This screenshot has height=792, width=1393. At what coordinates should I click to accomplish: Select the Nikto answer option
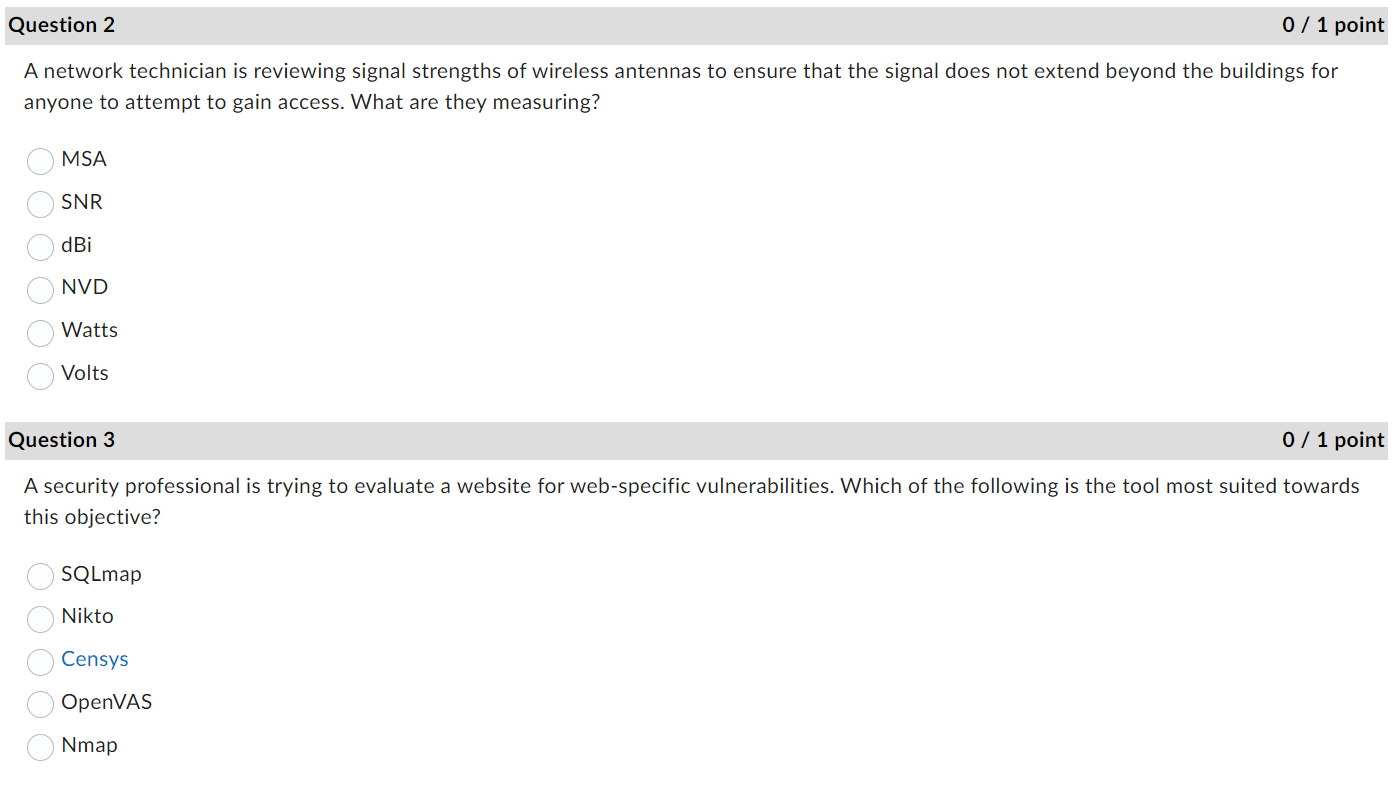pos(40,619)
